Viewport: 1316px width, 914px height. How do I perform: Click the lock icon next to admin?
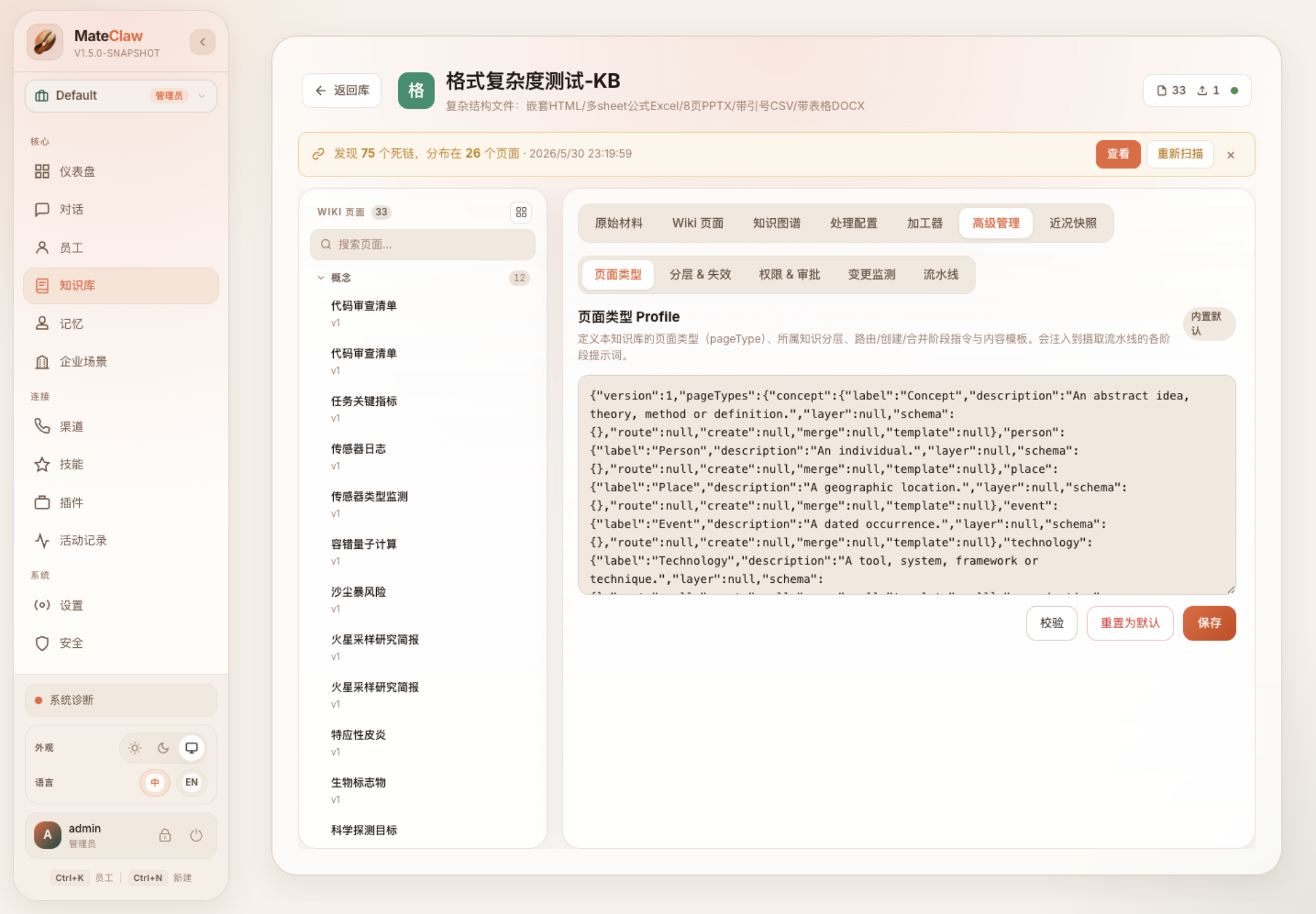165,835
